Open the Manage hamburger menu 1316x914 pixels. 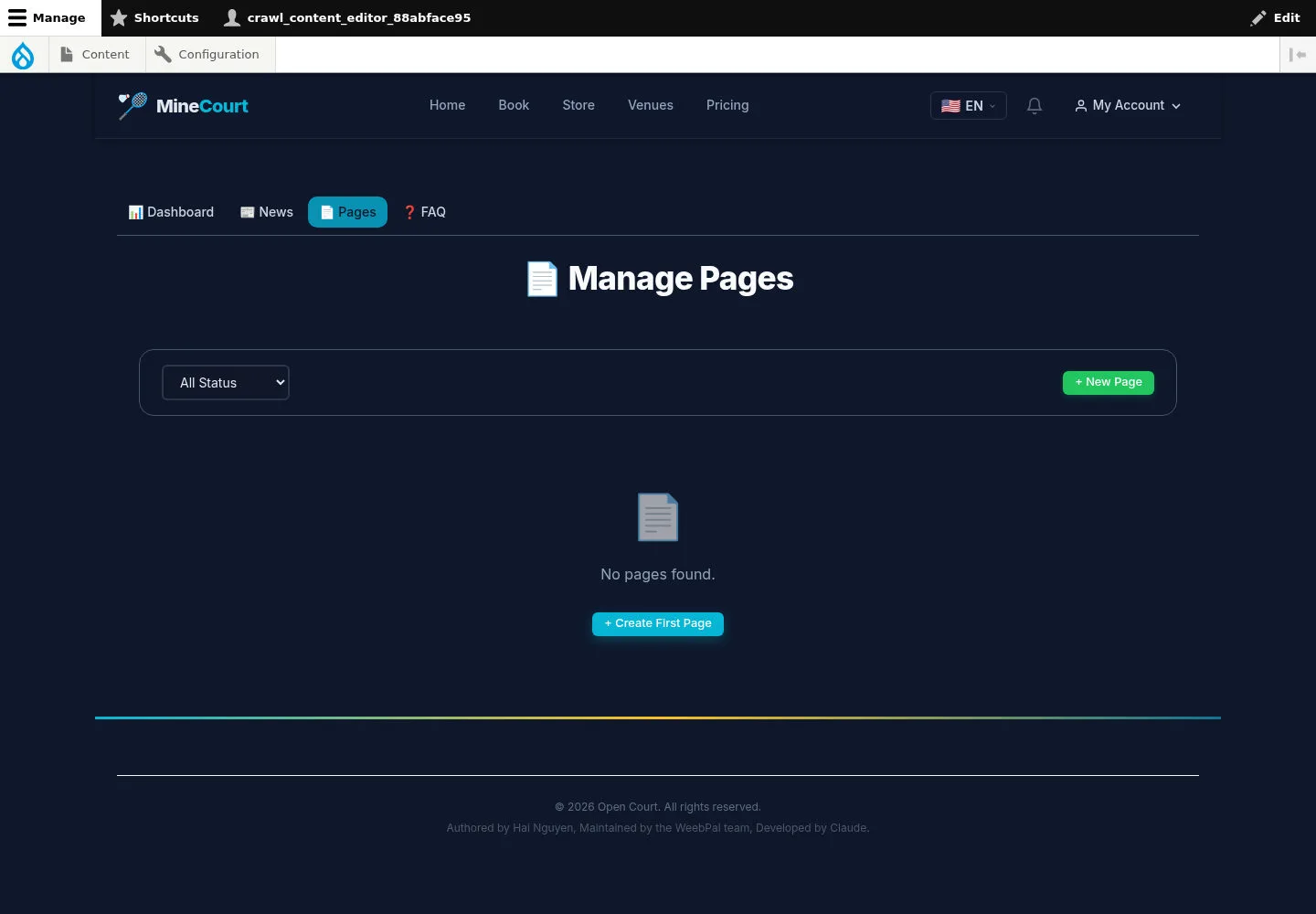[48, 18]
